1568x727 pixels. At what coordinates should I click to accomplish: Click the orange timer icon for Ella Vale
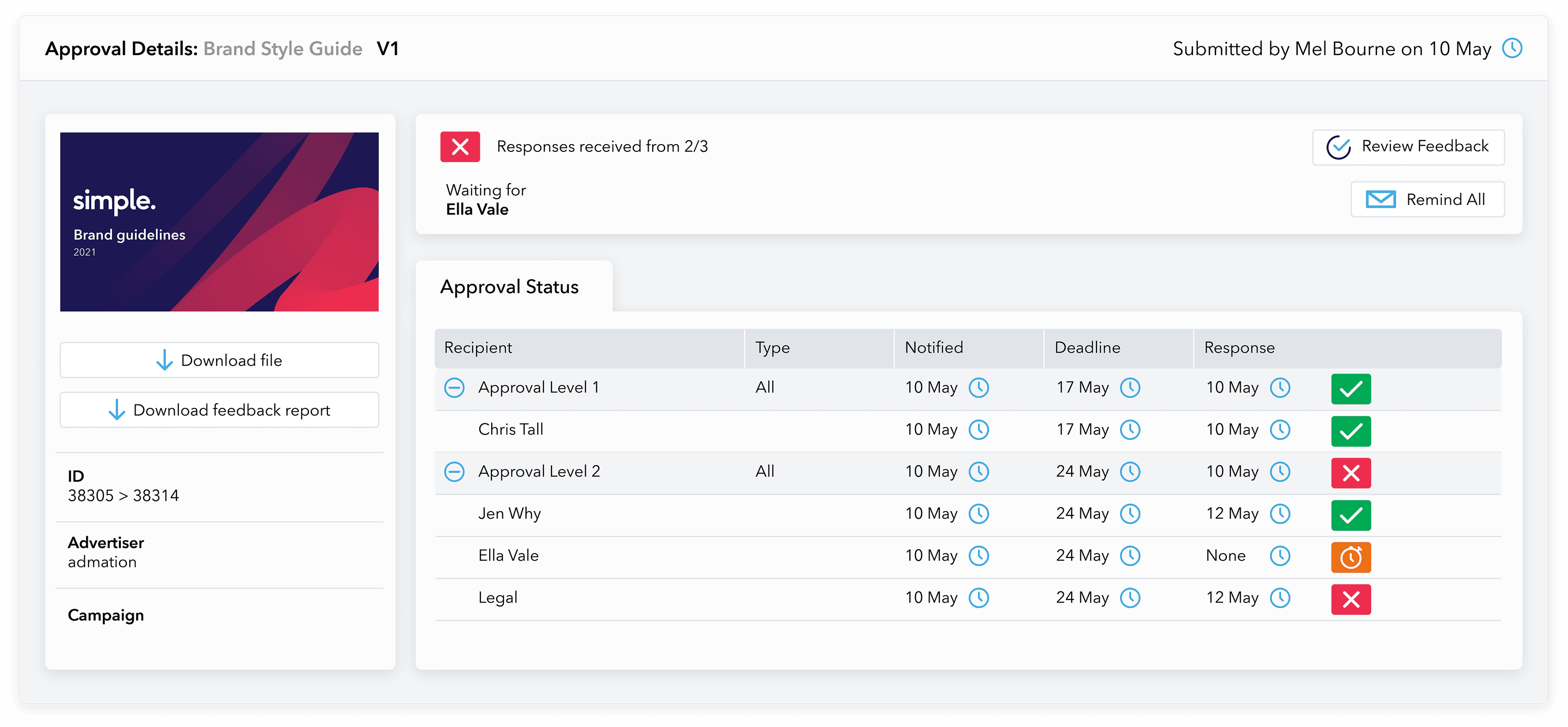coord(1351,557)
